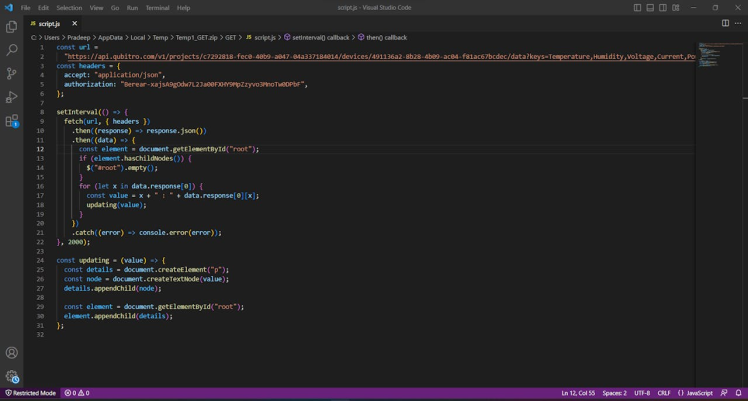Open the Source Control view
Viewport: 748px width, 401px height.
[x=12, y=74]
